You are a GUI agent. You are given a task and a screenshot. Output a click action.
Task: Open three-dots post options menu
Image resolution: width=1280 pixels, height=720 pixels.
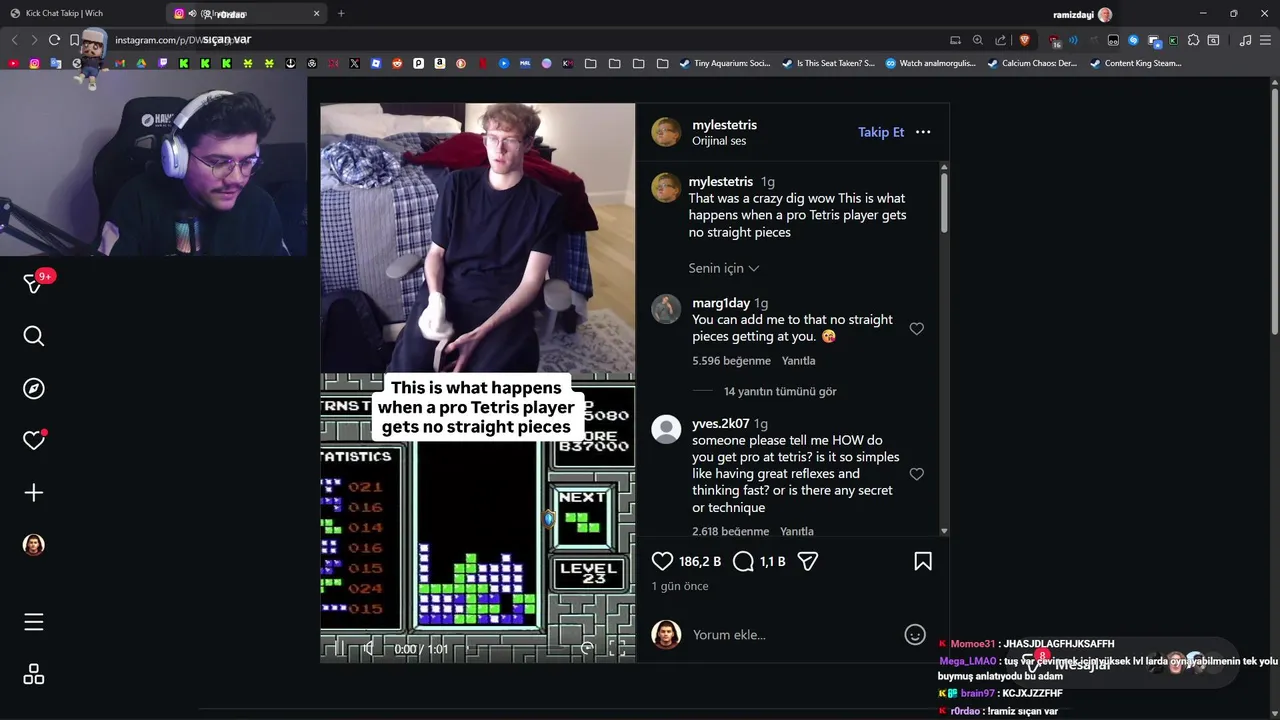[x=923, y=132]
